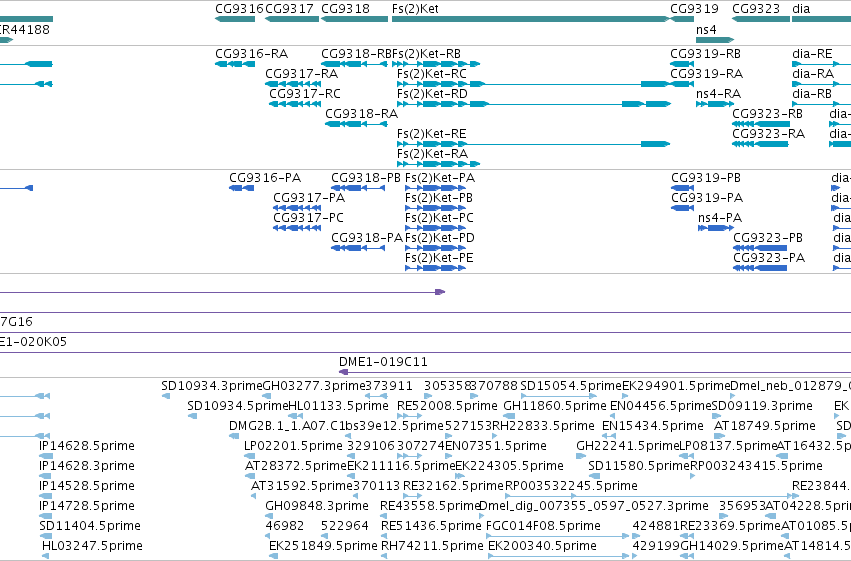851x561 pixels.
Task: Click transcript dia-RE
Action: click(x=822, y=64)
